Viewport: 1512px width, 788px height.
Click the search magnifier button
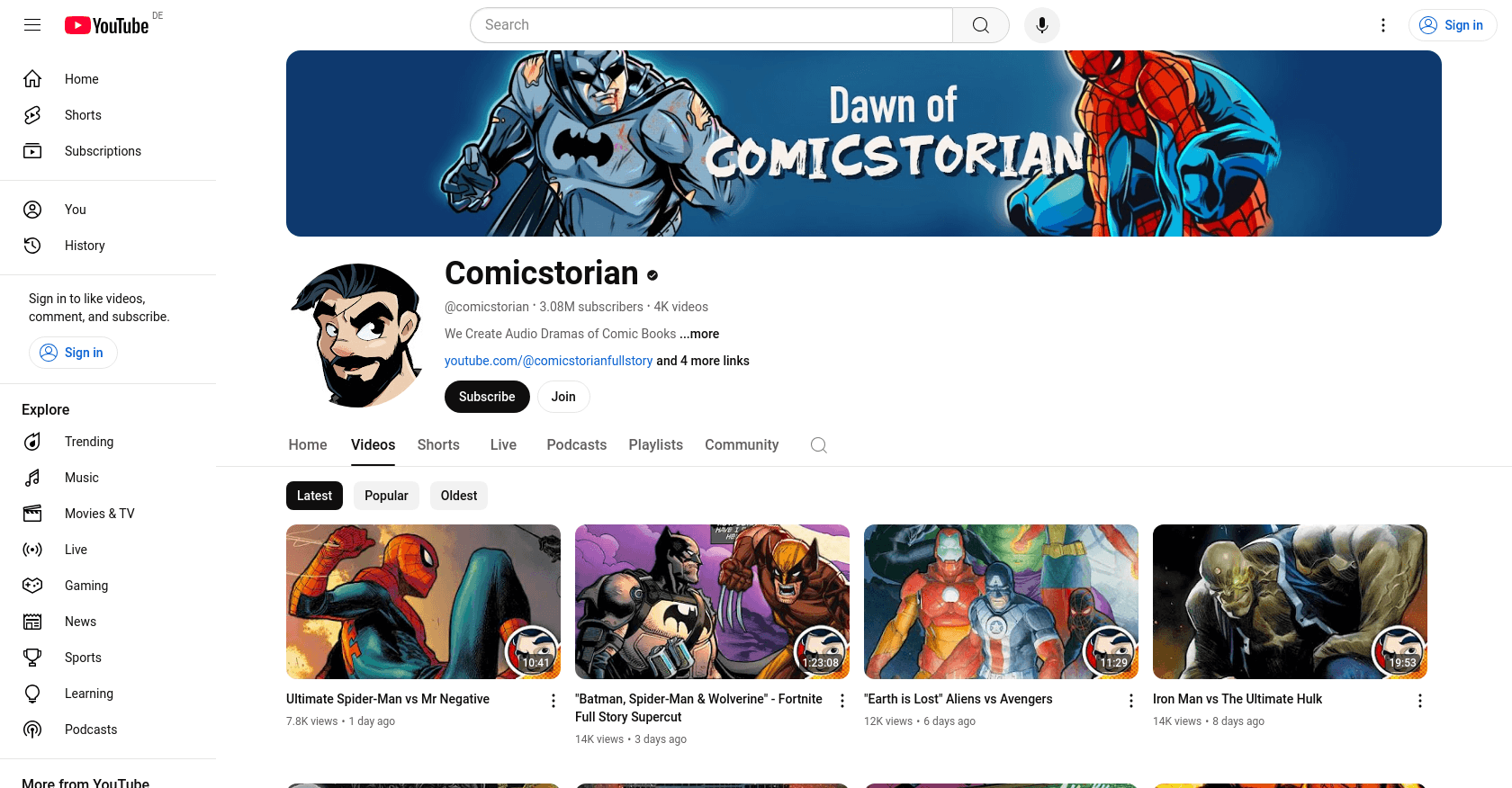point(981,25)
